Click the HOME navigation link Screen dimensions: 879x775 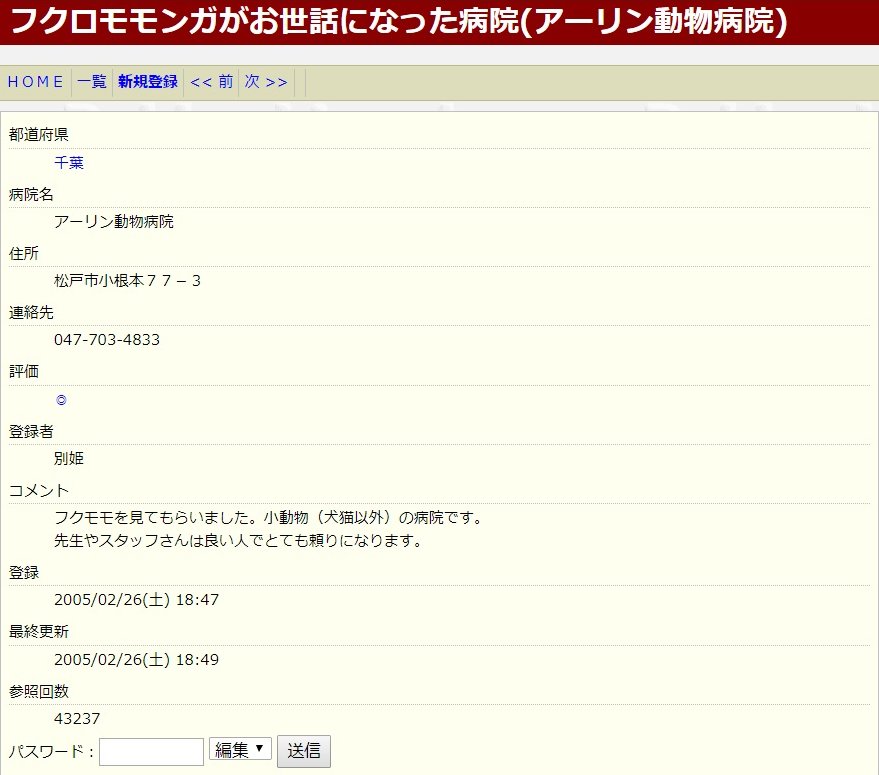coord(35,82)
